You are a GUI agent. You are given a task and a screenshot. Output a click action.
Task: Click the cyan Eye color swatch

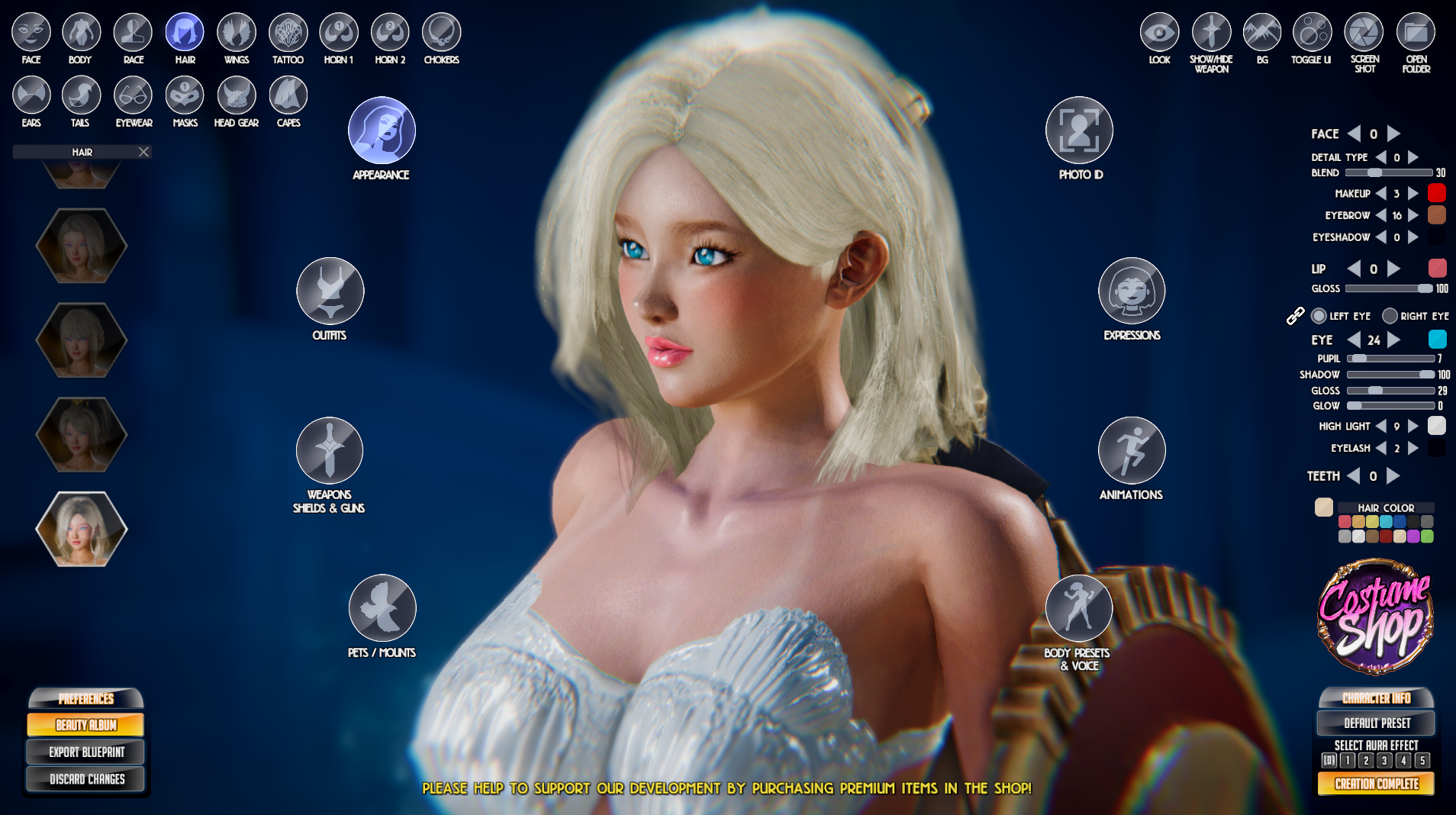pos(1437,339)
